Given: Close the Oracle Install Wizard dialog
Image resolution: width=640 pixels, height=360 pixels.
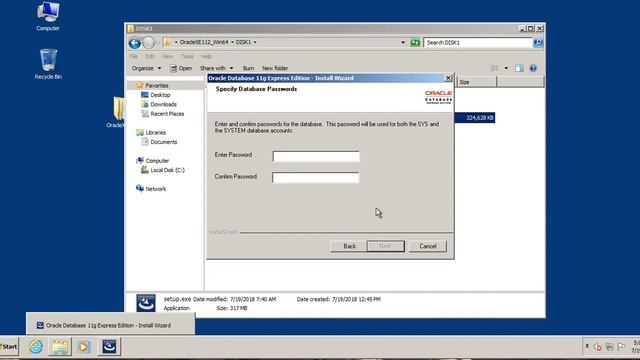Looking at the screenshot, I should pyautogui.click(x=448, y=78).
